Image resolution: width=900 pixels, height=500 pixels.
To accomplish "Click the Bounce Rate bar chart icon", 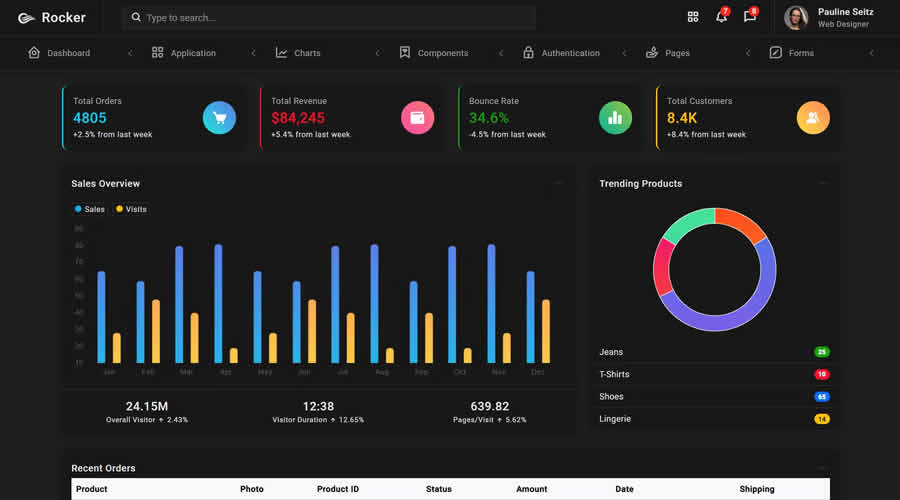I will (615, 118).
